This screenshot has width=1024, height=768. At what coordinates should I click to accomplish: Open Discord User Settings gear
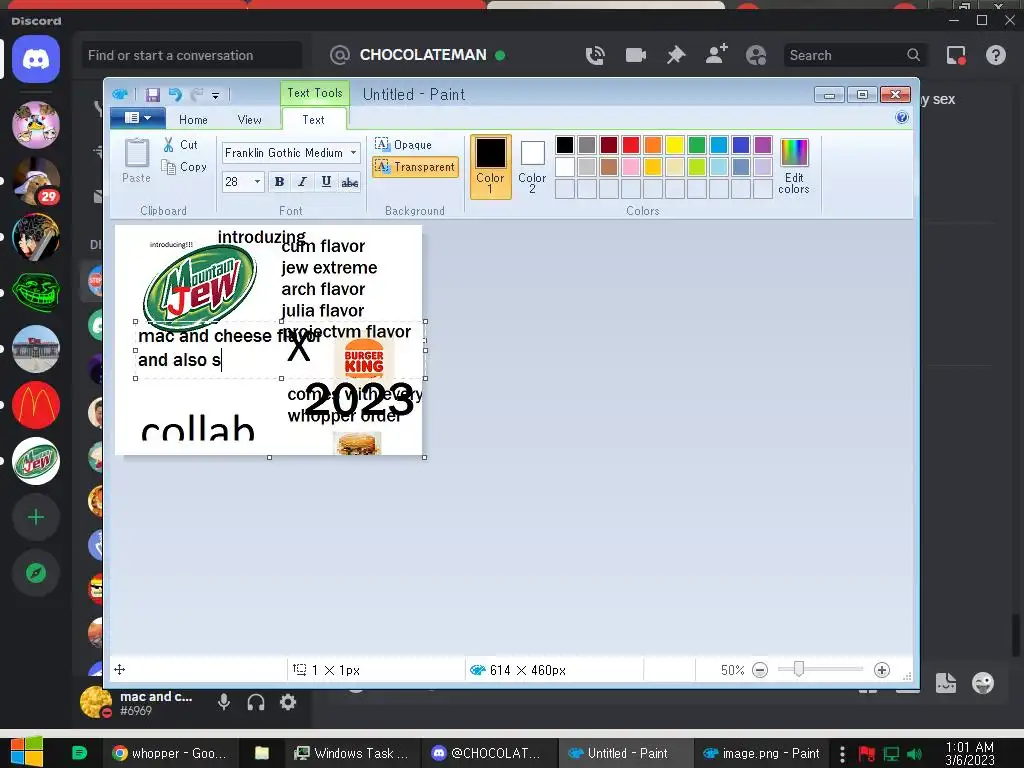[288, 703]
